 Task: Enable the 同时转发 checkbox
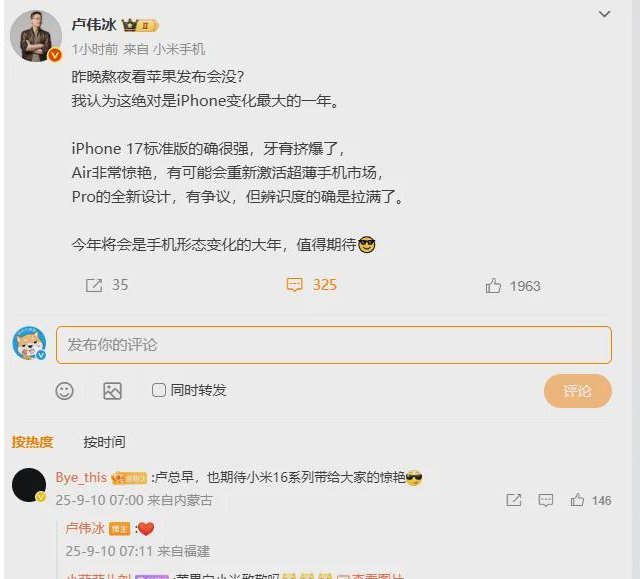(x=159, y=390)
